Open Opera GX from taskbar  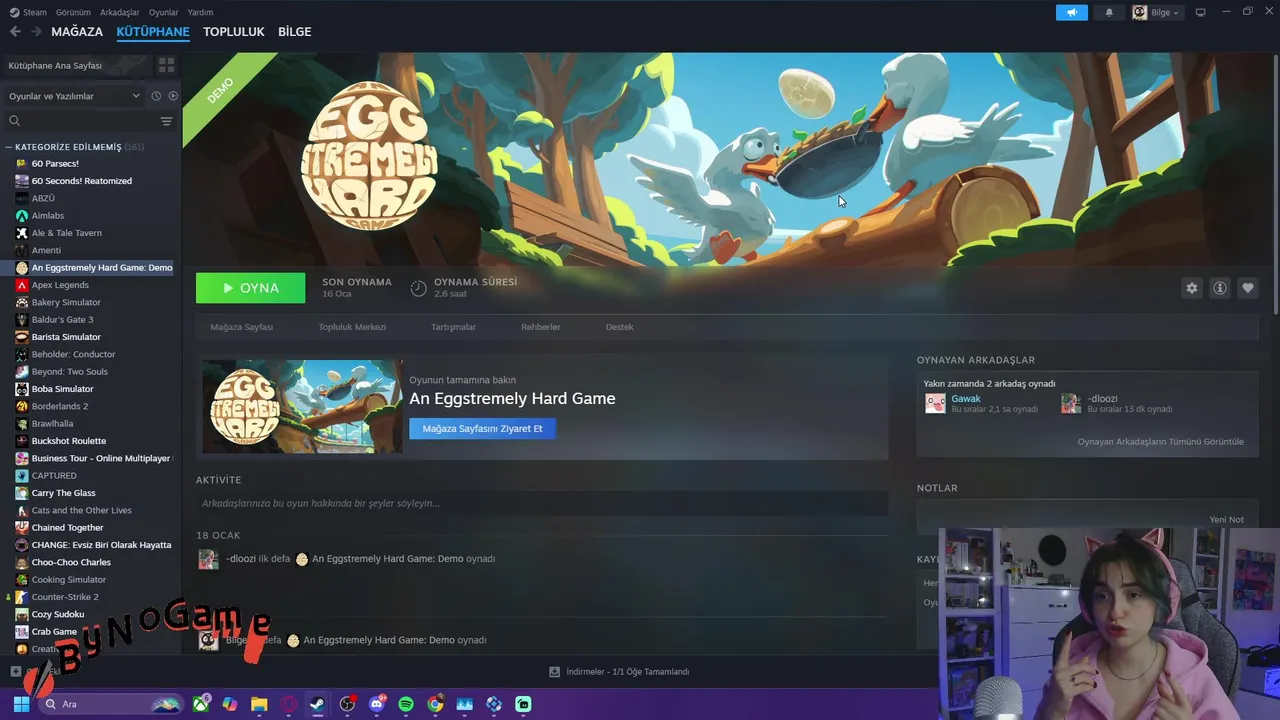tap(289, 704)
